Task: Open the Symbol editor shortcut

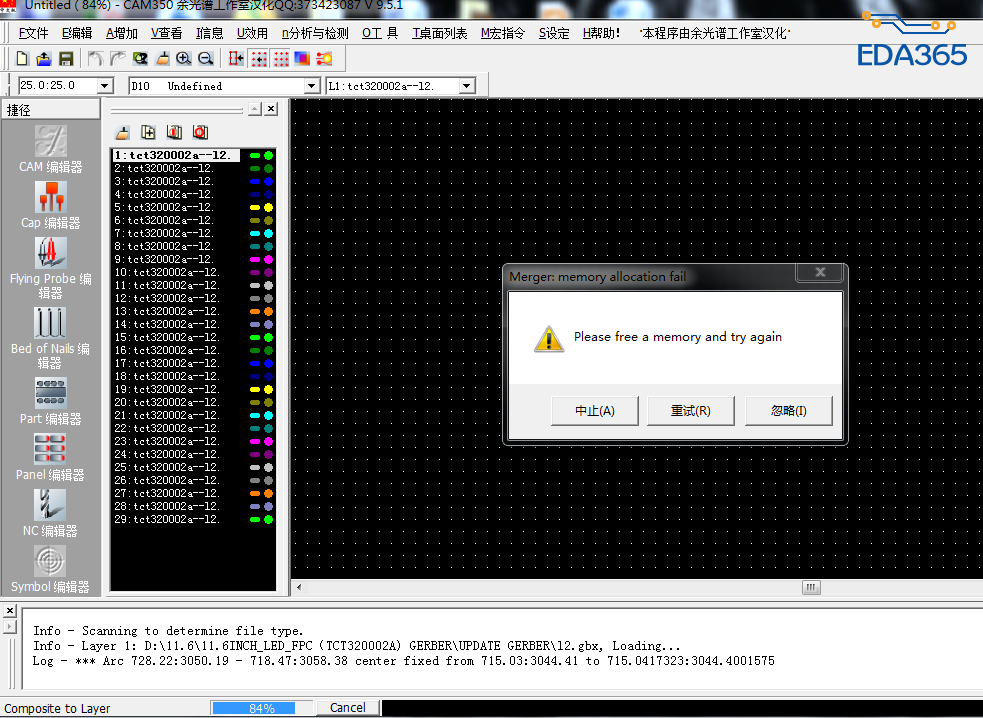Action: coord(50,569)
